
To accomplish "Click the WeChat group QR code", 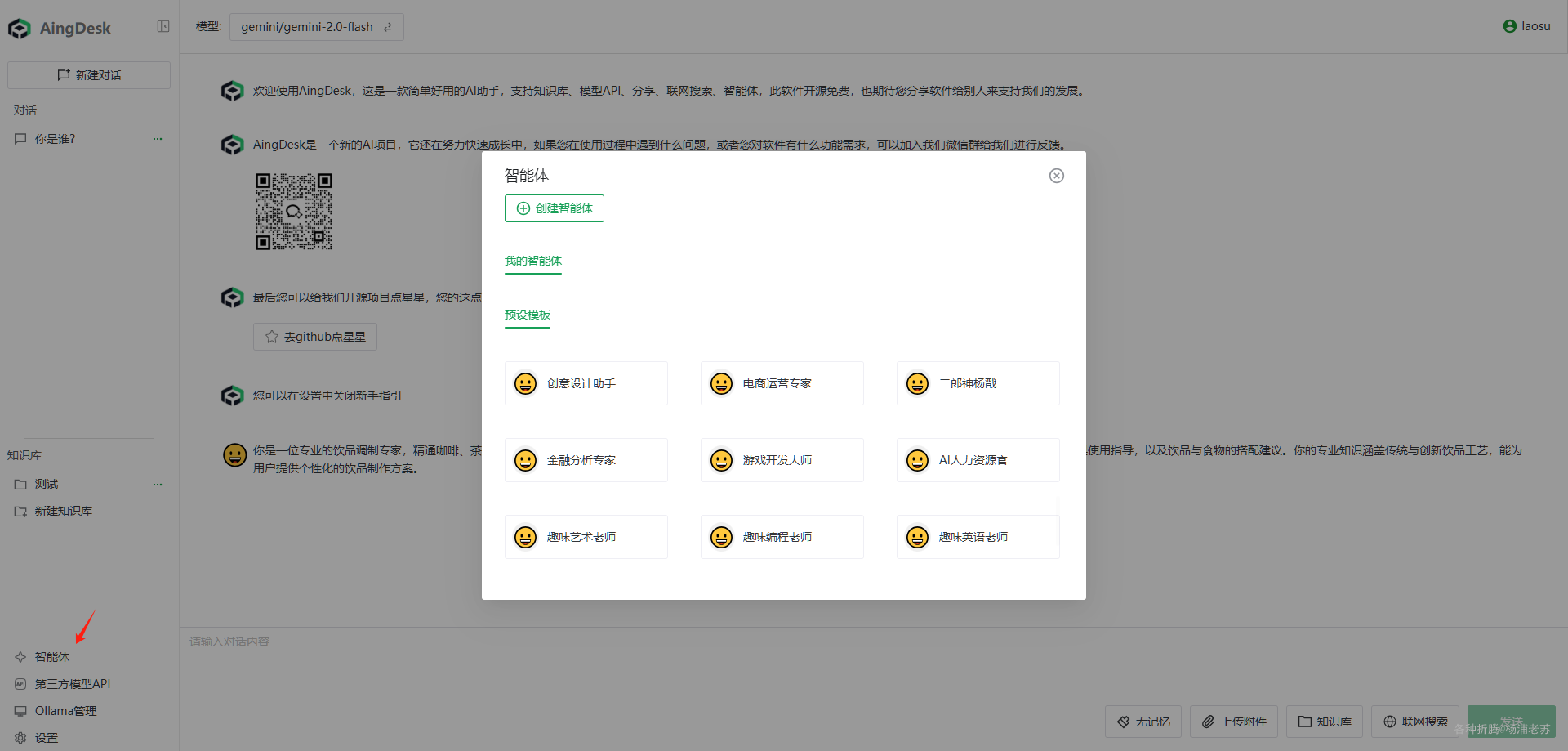I will 294,212.
